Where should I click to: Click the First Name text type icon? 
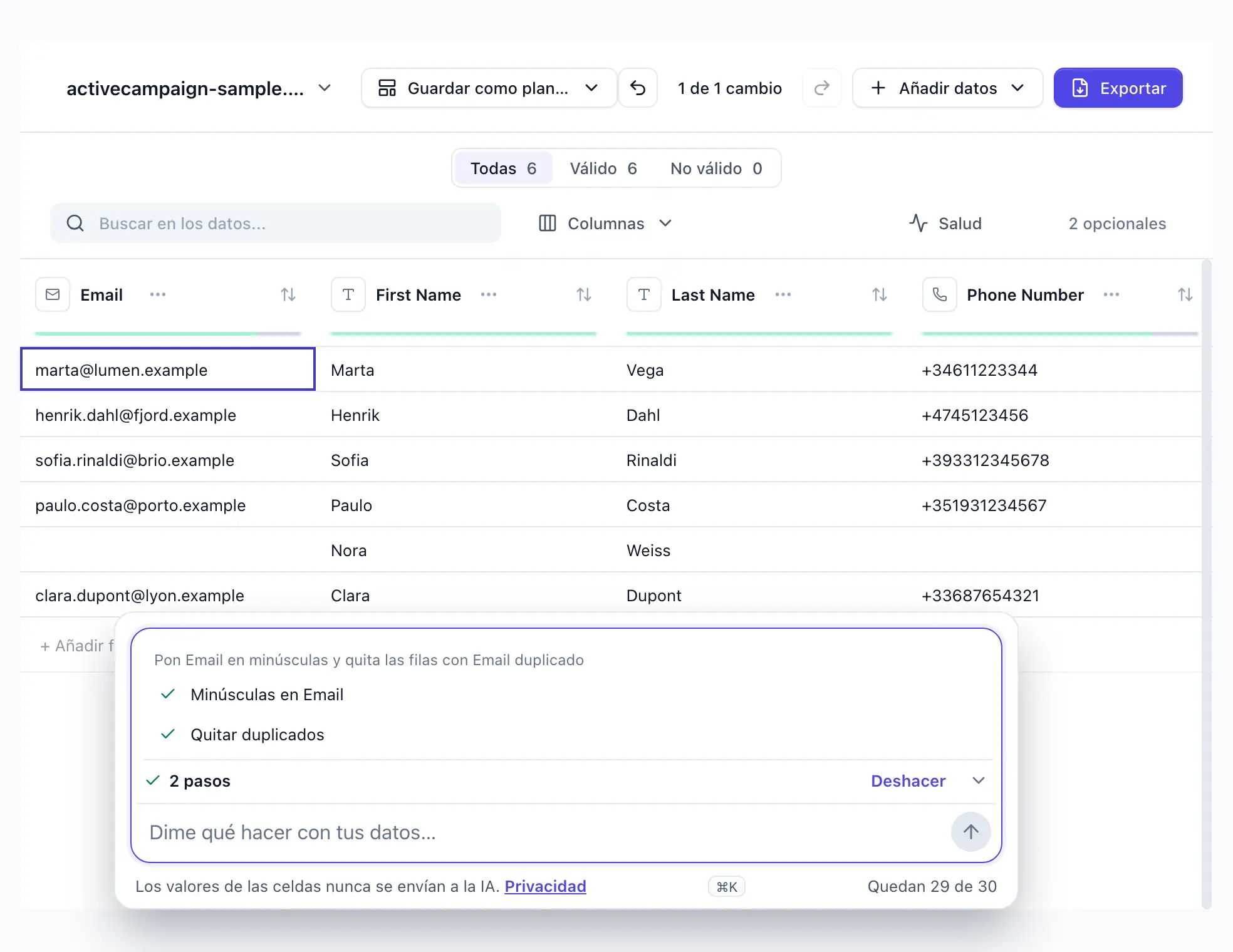point(348,294)
